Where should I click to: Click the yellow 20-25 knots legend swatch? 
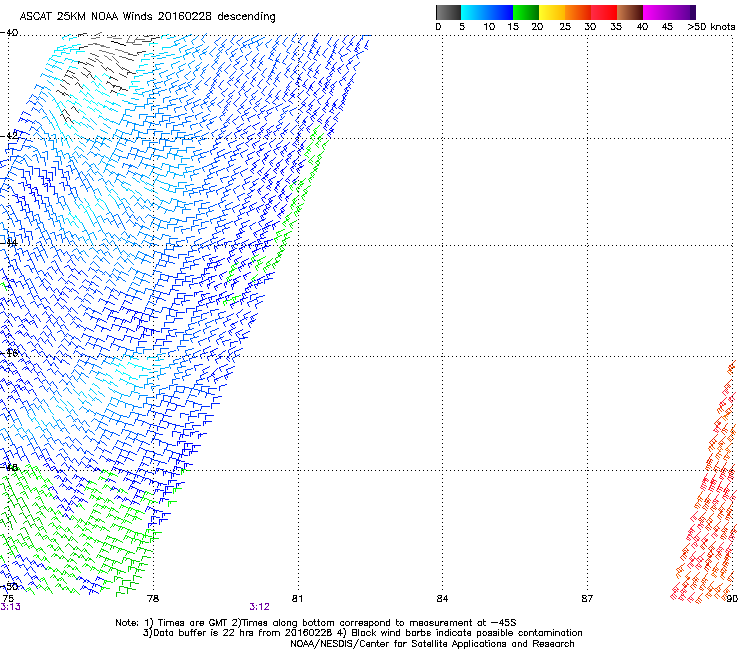point(552,12)
